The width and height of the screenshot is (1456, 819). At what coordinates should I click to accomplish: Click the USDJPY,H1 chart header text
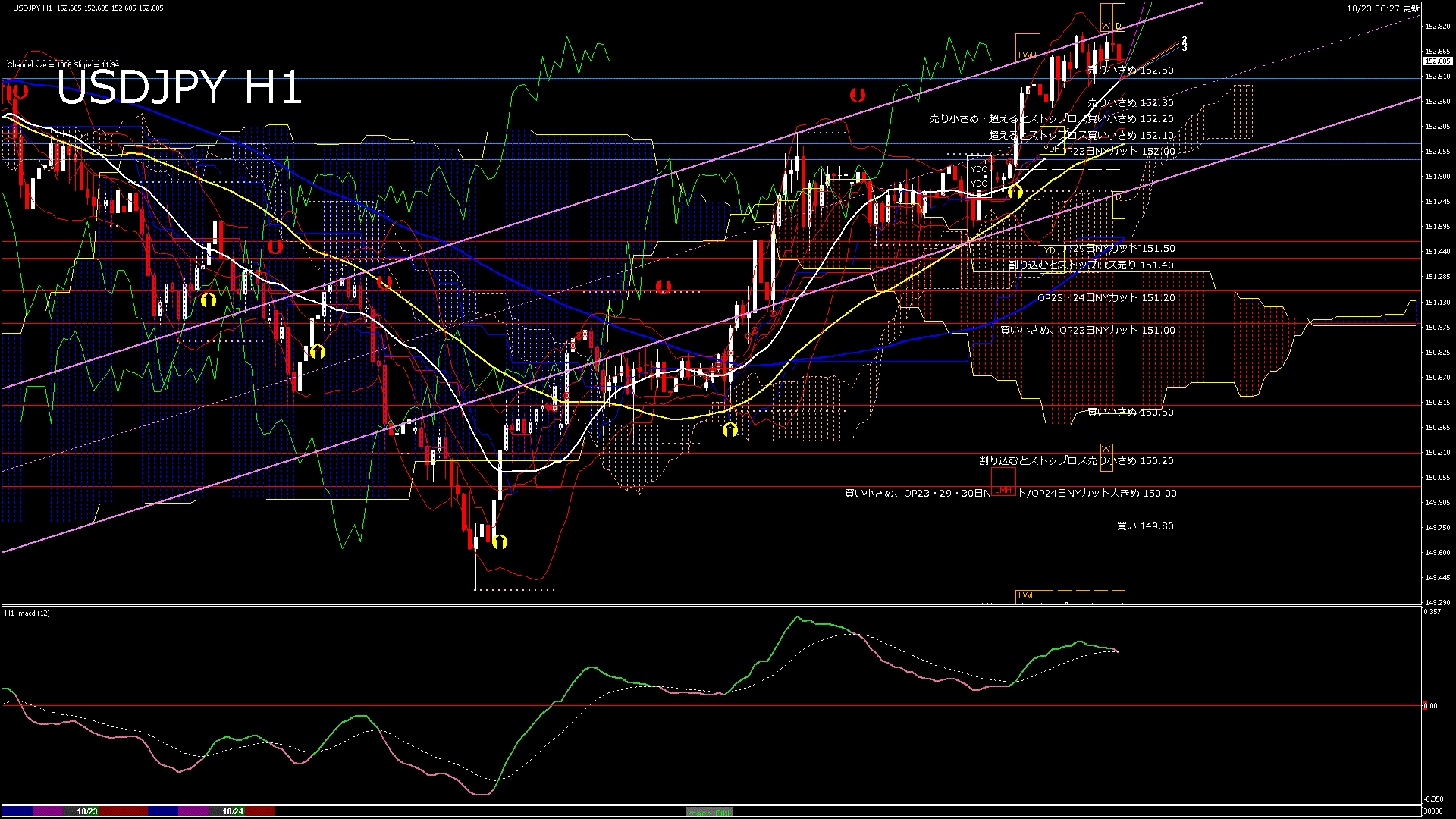pos(33,8)
